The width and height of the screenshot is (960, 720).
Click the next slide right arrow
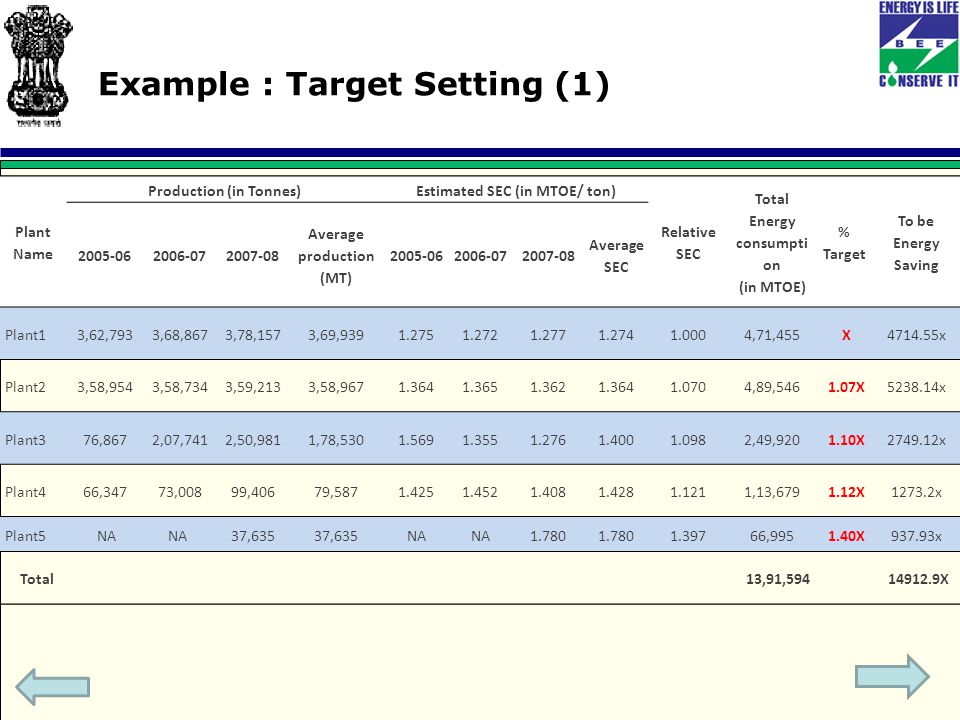pyautogui.click(x=893, y=677)
